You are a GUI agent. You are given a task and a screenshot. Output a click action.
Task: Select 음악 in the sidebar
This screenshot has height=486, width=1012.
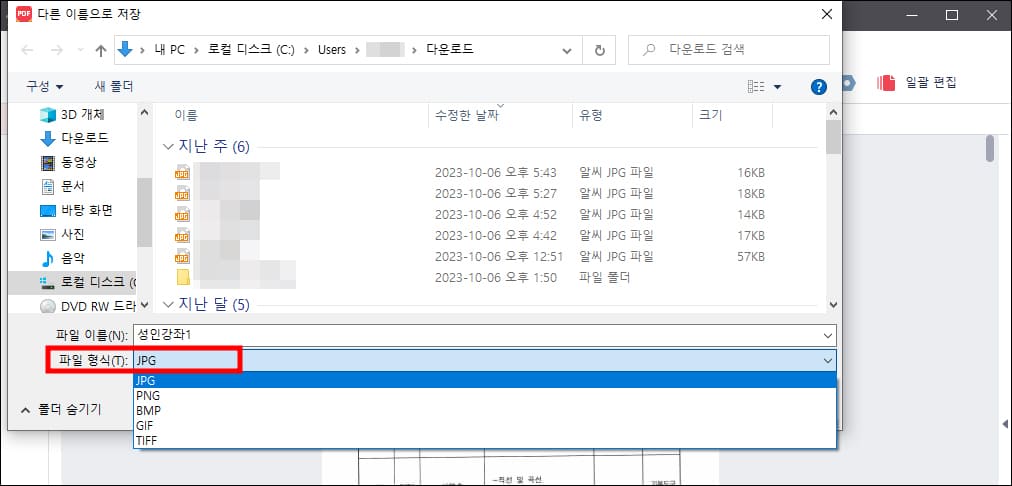pyautogui.click(x=63, y=259)
